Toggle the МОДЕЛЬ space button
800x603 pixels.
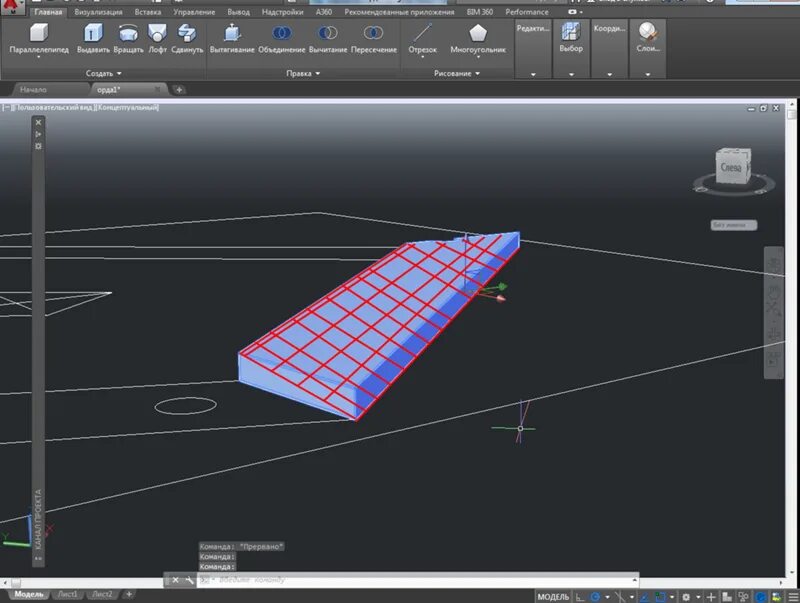point(553,596)
